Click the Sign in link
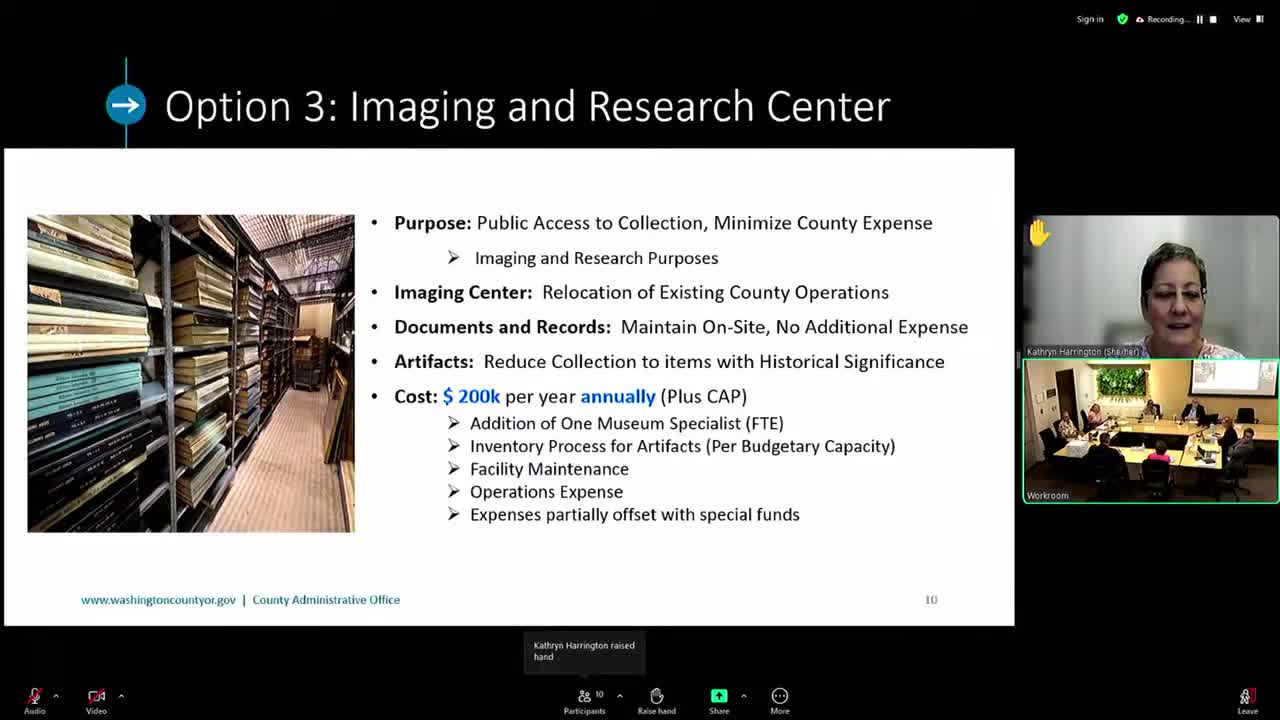This screenshot has width=1280, height=720. pos(1090,19)
